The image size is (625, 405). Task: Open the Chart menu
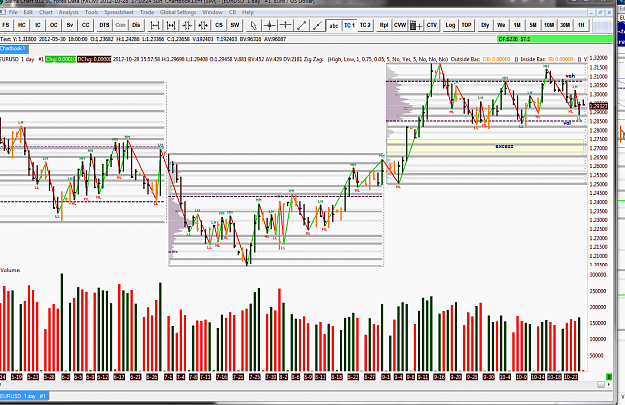[x=45, y=12]
